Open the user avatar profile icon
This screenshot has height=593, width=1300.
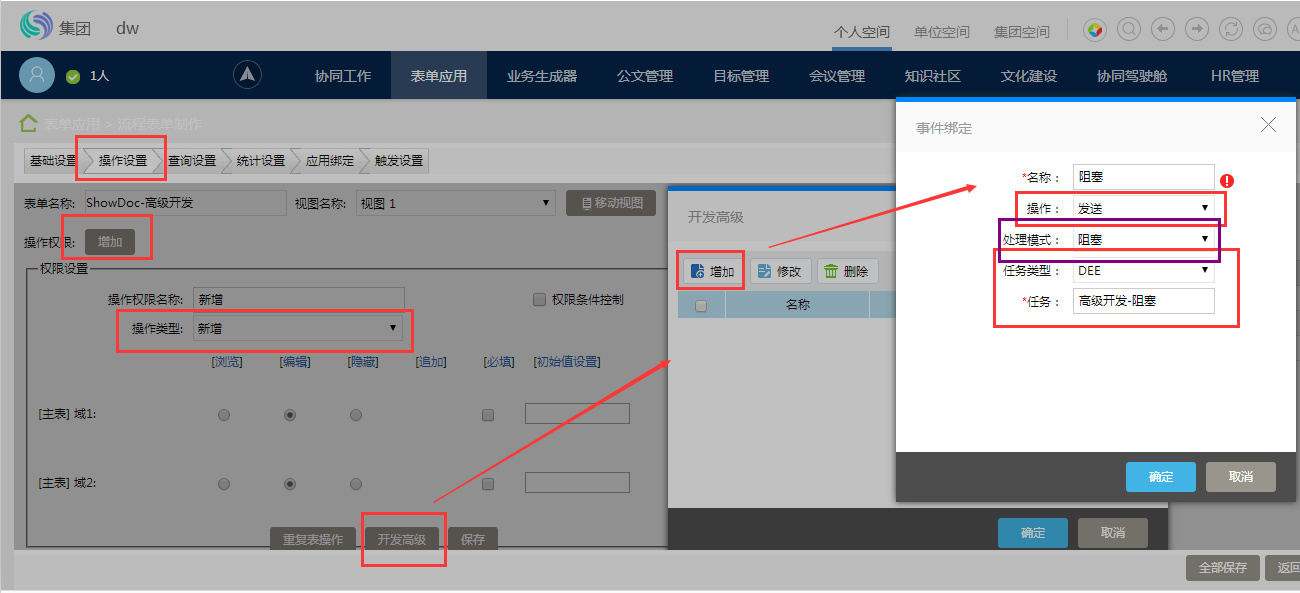pyautogui.click(x=37, y=76)
